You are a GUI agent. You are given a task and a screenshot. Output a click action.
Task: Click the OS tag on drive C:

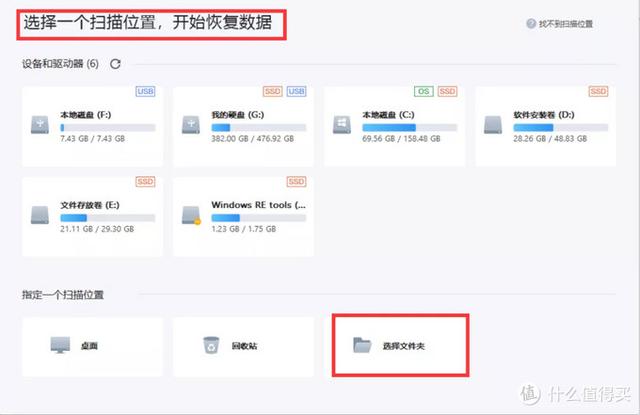[424, 91]
